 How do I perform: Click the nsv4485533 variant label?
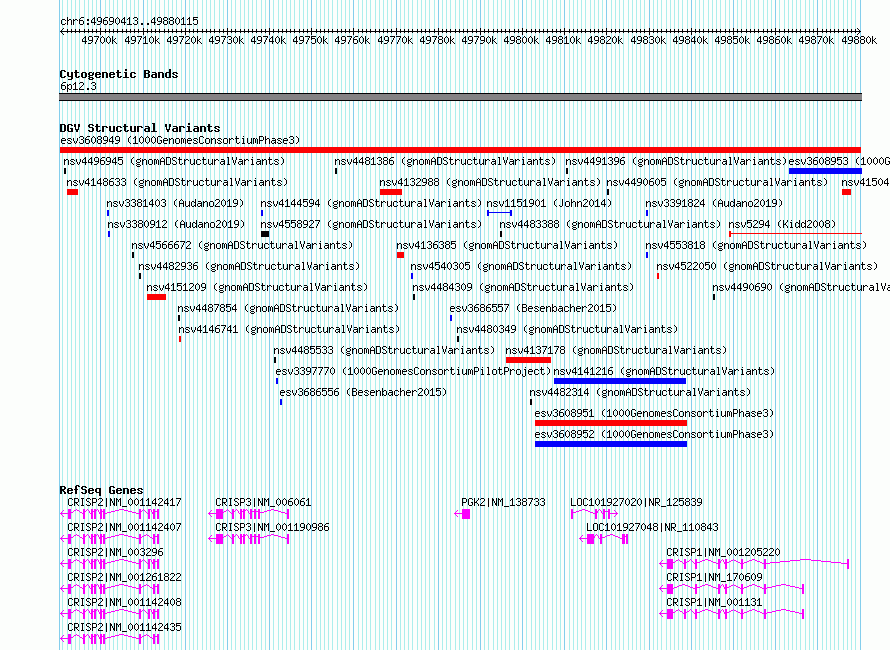coord(384,350)
